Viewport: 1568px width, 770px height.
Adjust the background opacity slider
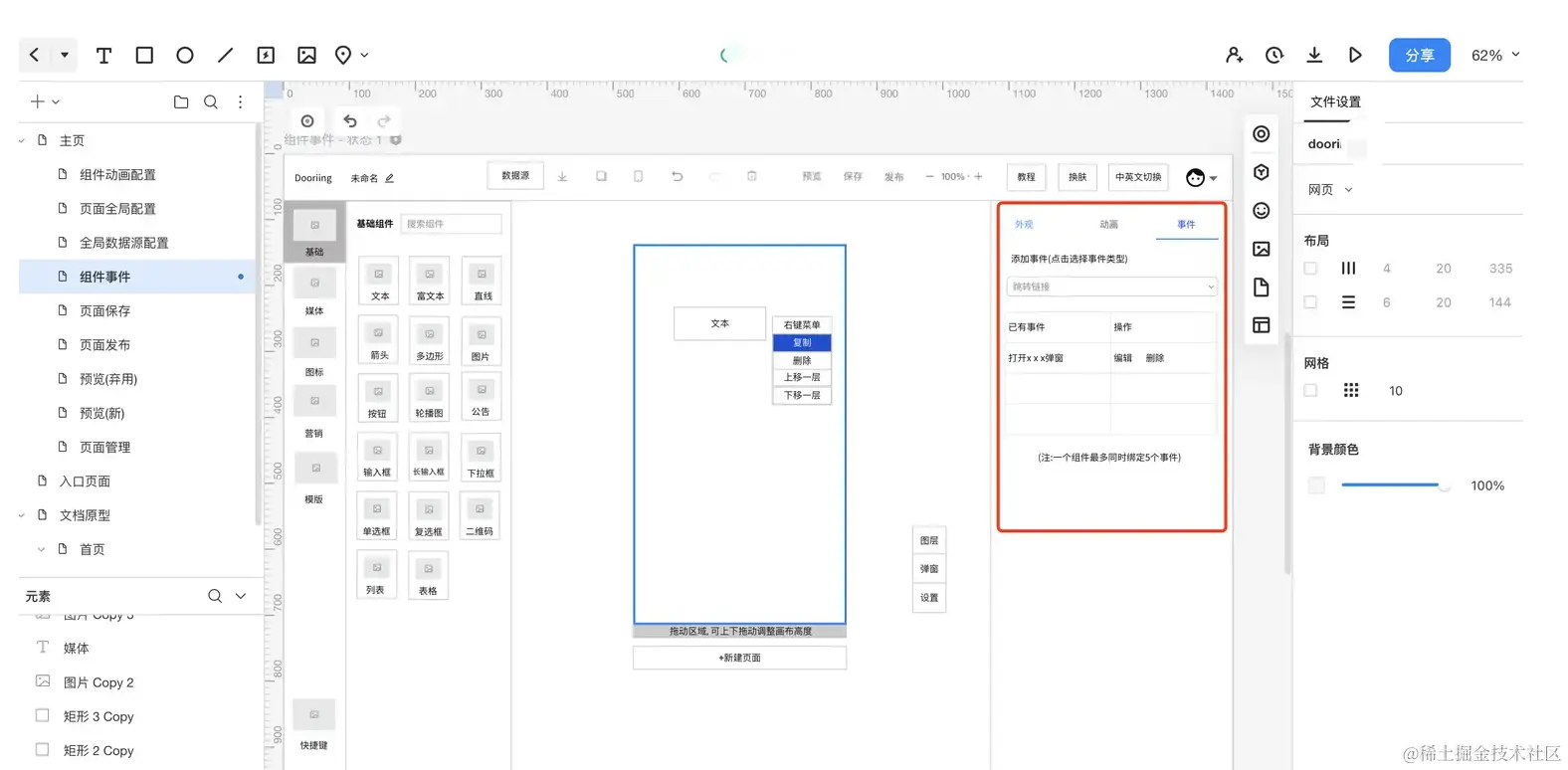pyautogui.click(x=1395, y=485)
